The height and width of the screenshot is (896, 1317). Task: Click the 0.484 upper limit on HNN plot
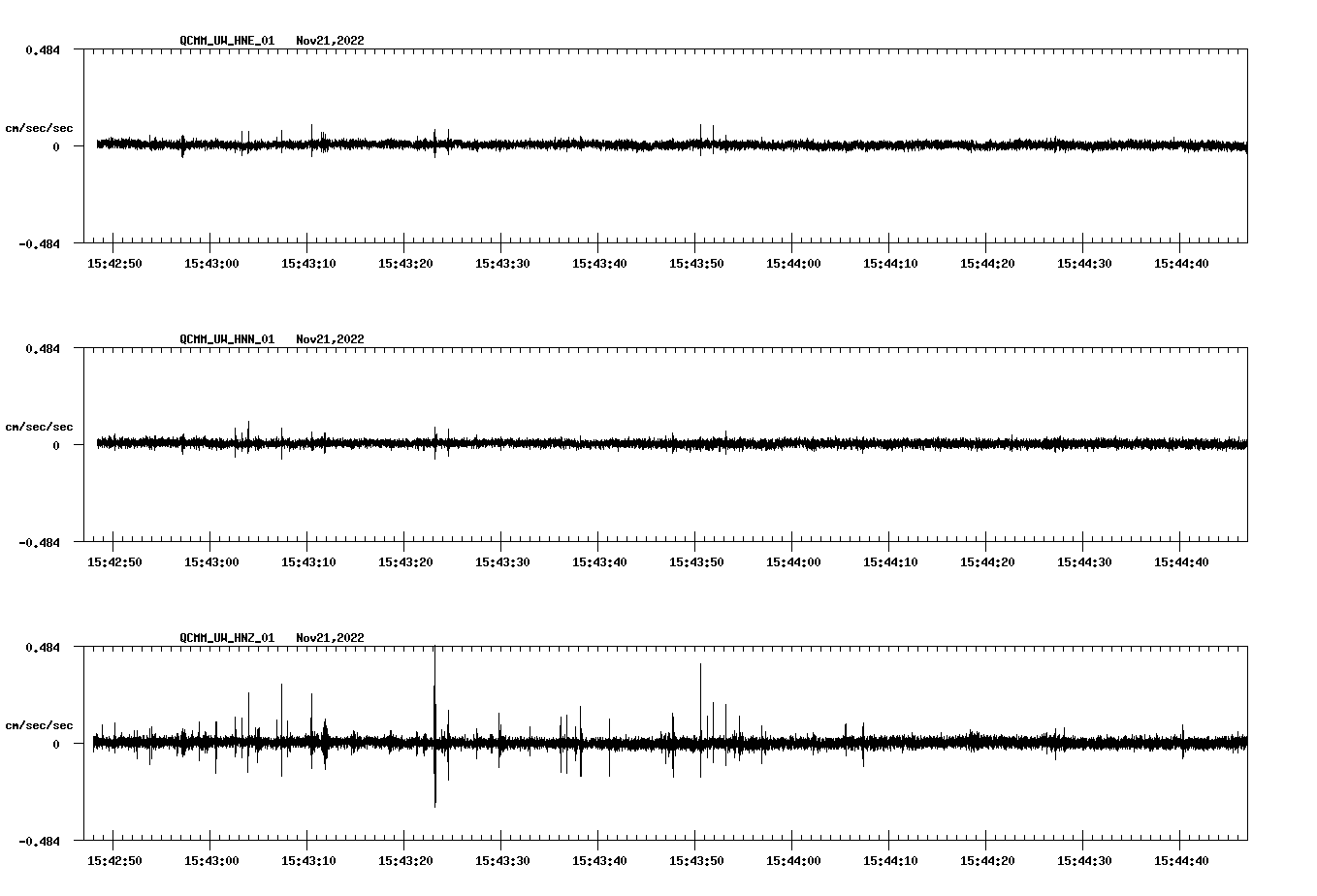[43, 348]
